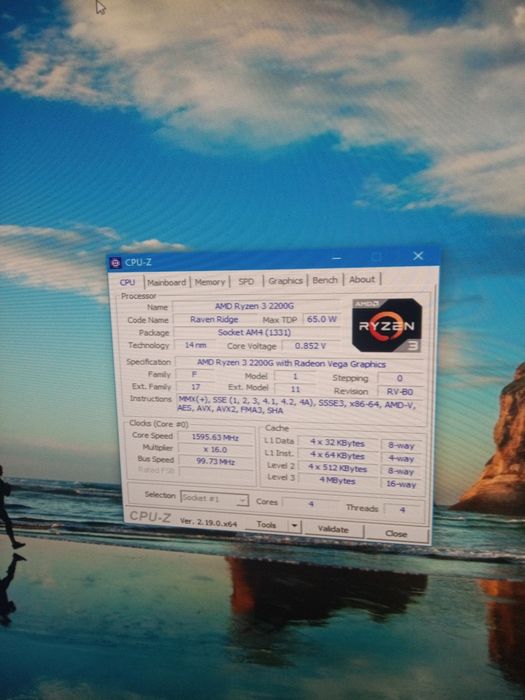This screenshot has width=525, height=700.
Task: Click the Threads count value
Action: 402,509
